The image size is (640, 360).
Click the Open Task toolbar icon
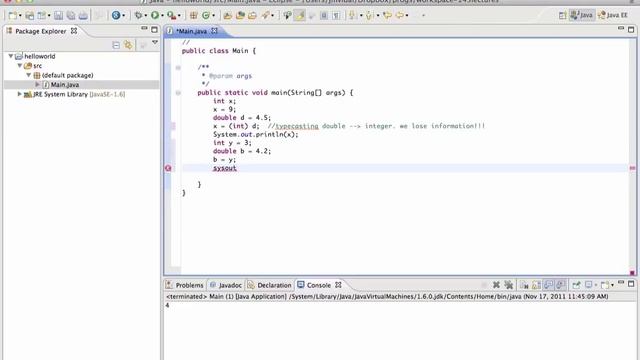[240, 16]
